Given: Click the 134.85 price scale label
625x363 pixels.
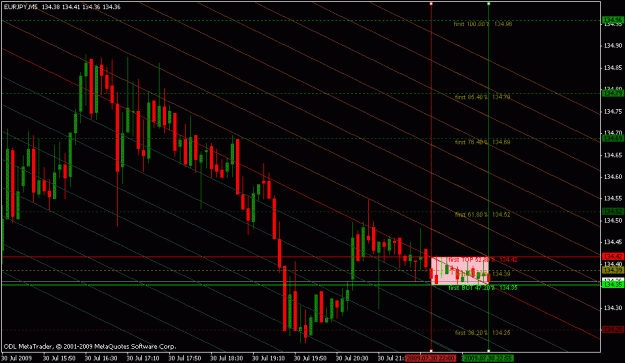Looking at the screenshot, I should [x=613, y=68].
